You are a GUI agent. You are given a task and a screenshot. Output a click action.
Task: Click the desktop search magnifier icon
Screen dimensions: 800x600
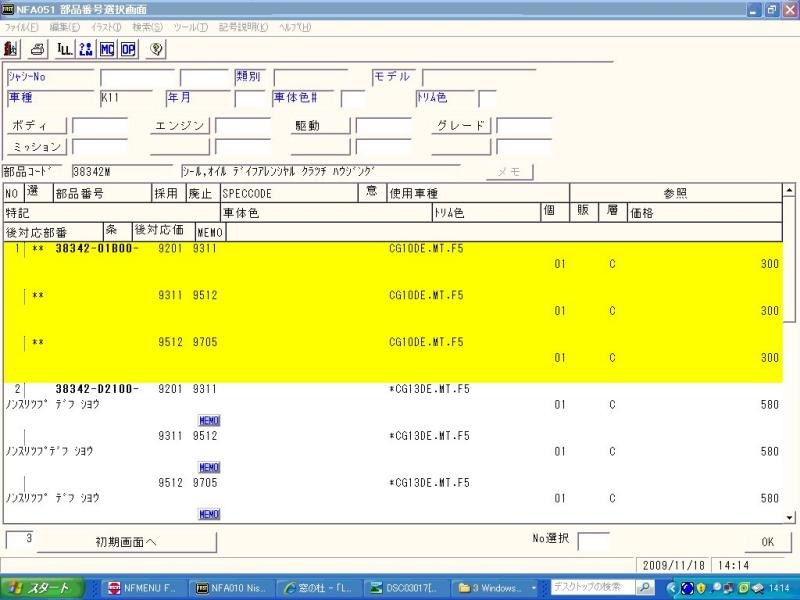click(645, 587)
